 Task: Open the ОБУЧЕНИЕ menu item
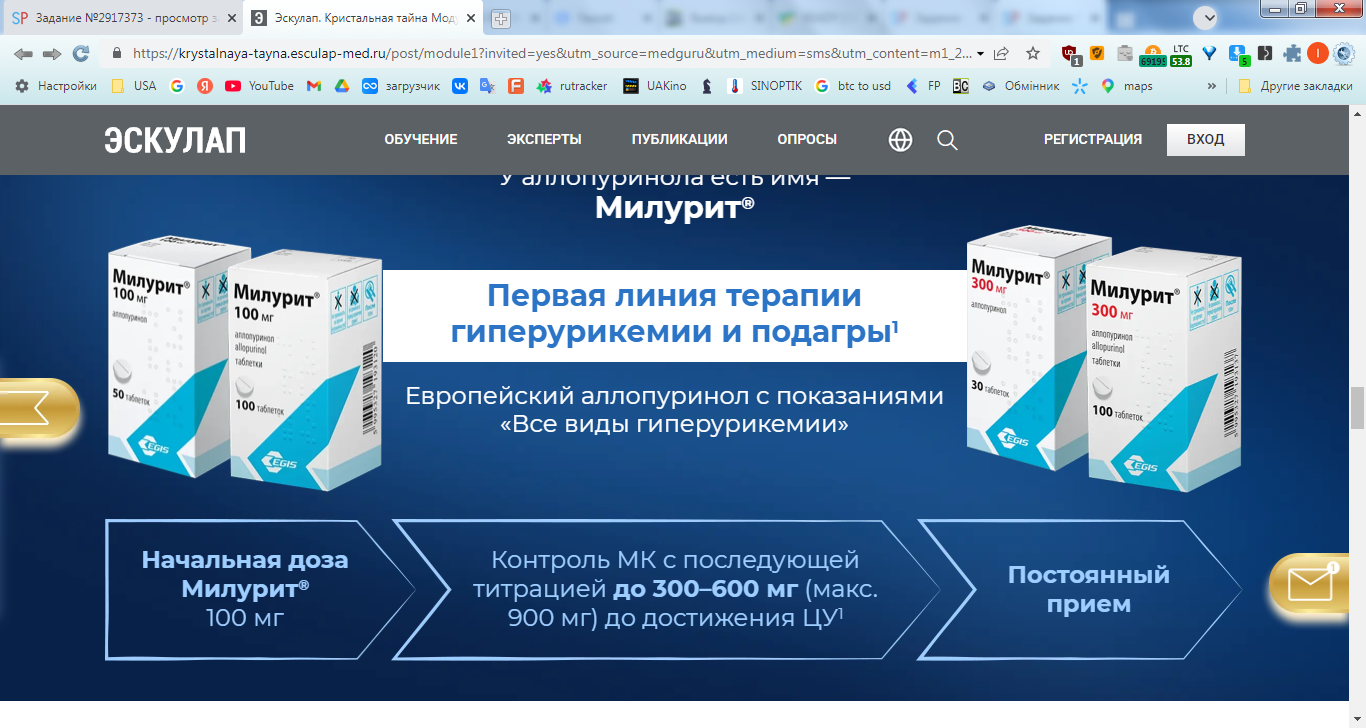pyautogui.click(x=421, y=140)
